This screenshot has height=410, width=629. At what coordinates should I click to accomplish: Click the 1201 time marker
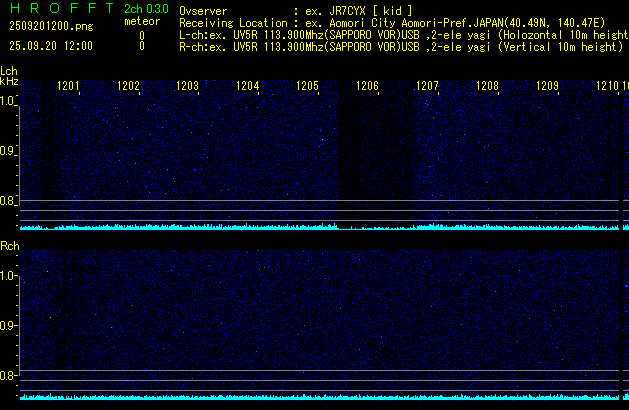pyautogui.click(x=68, y=87)
